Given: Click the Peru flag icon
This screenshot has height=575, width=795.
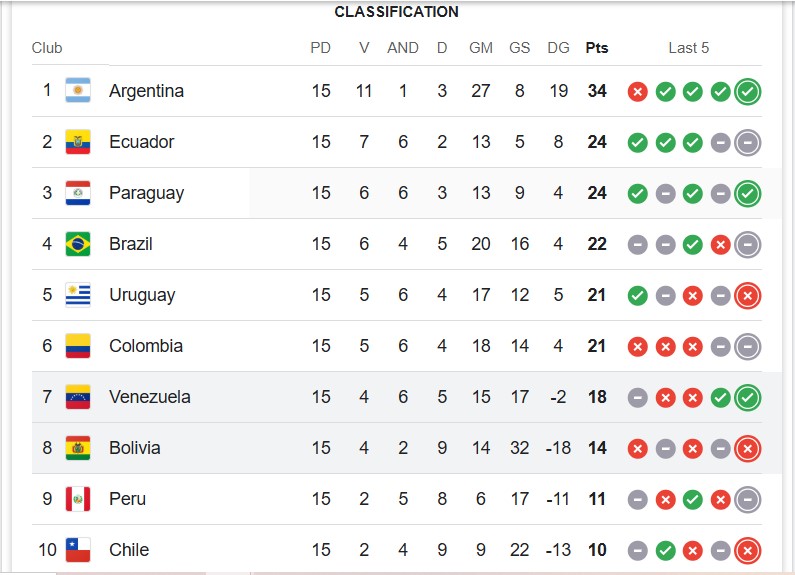Looking at the screenshot, I should [x=78, y=499].
